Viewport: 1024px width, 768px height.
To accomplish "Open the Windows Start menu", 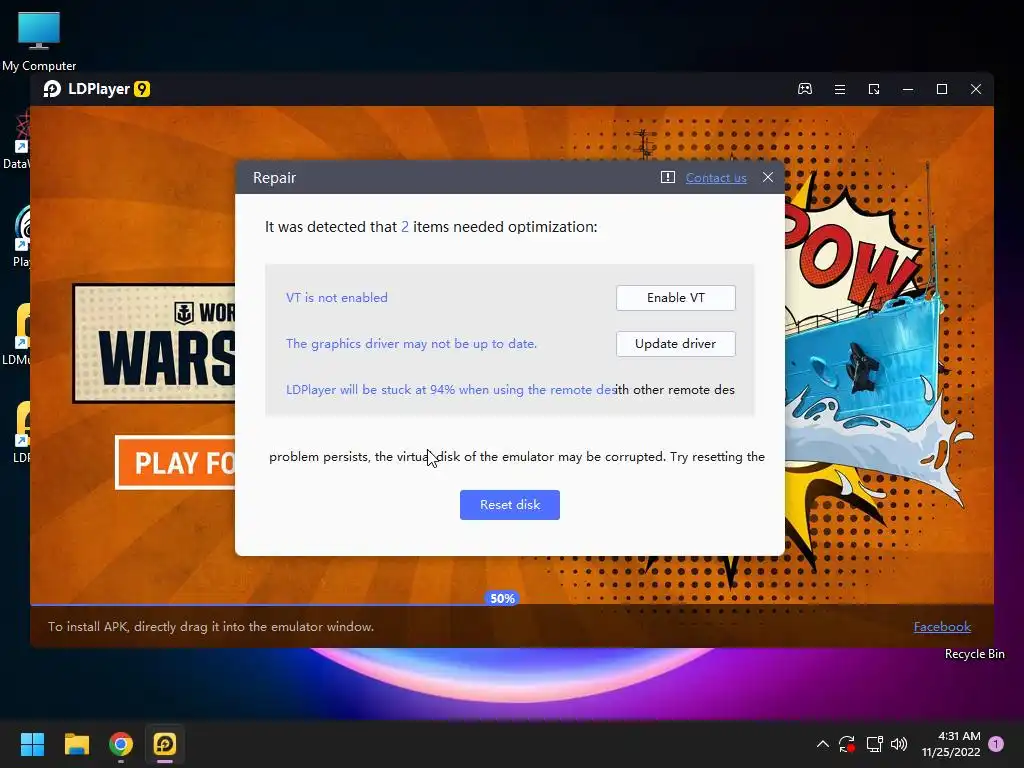I will point(32,744).
